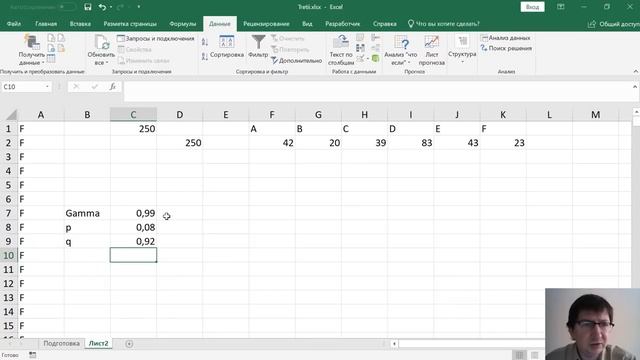Image resolution: width=640 pixels, height=360 pixels.
Task: Open the Подготовка sheet tab
Action: [61, 344]
